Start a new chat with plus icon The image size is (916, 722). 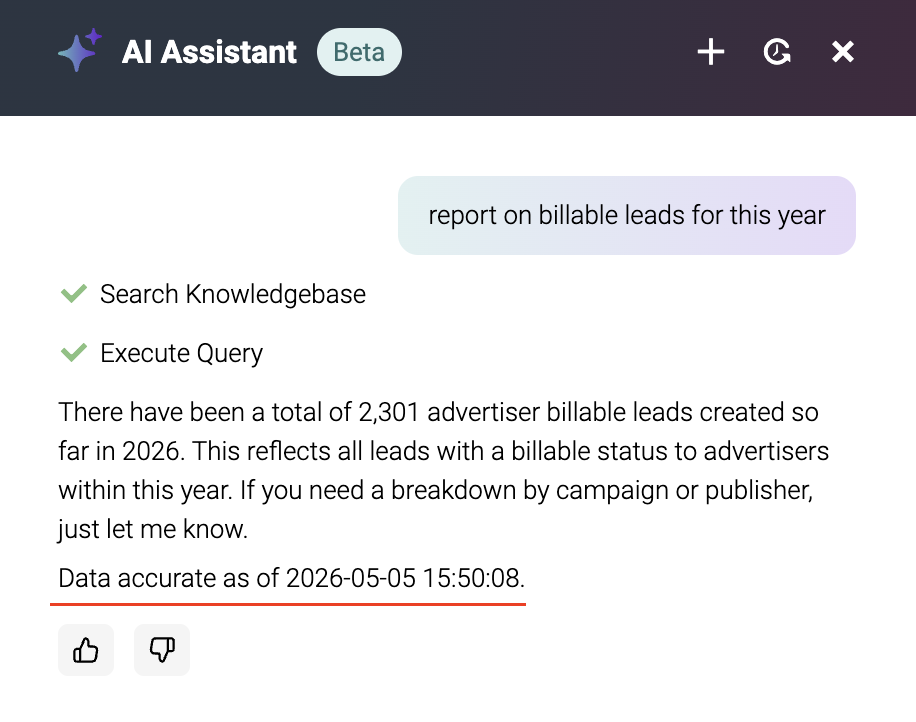tap(711, 52)
